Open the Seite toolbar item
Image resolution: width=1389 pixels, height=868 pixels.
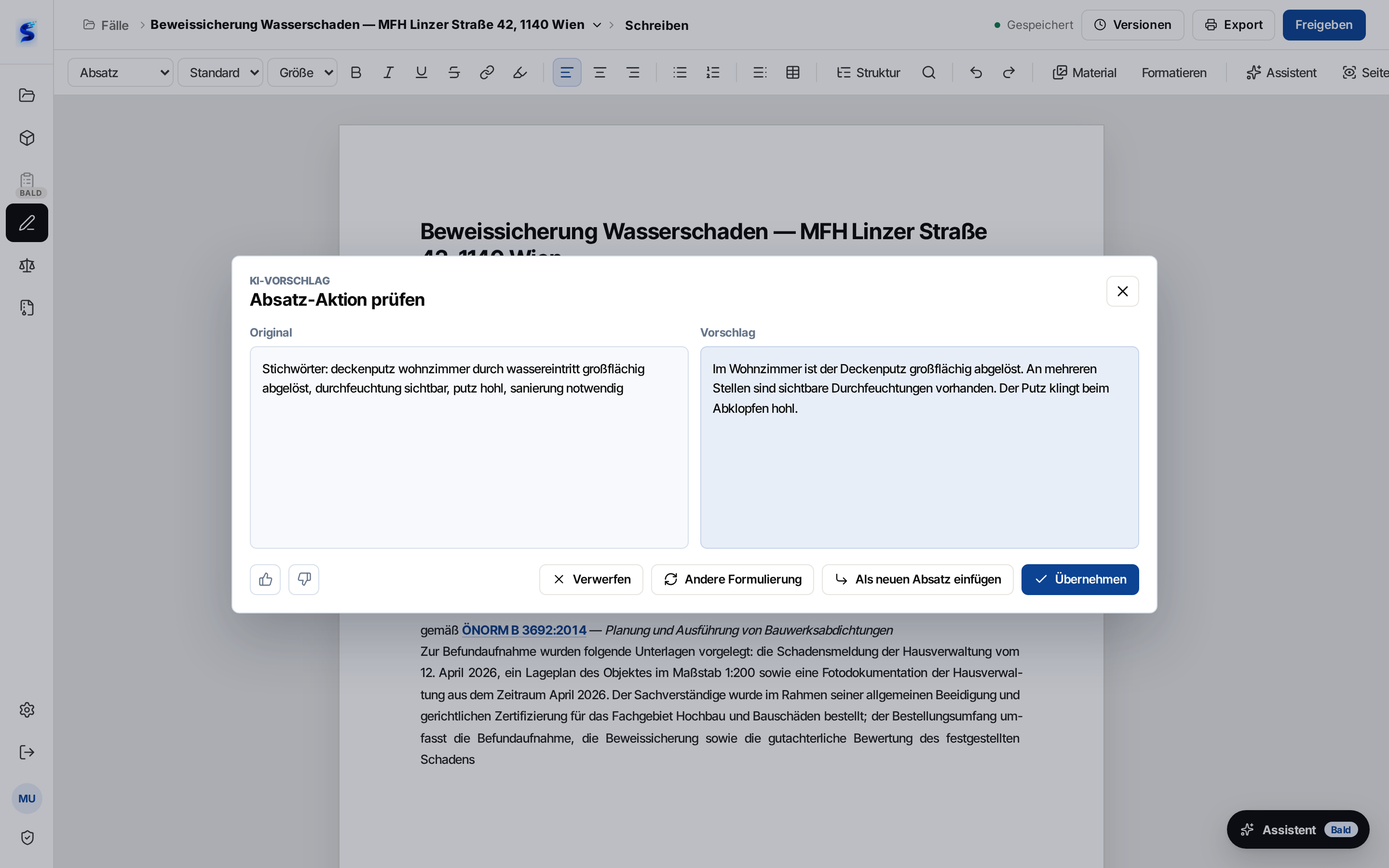pyautogui.click(x=1365, y=72)
